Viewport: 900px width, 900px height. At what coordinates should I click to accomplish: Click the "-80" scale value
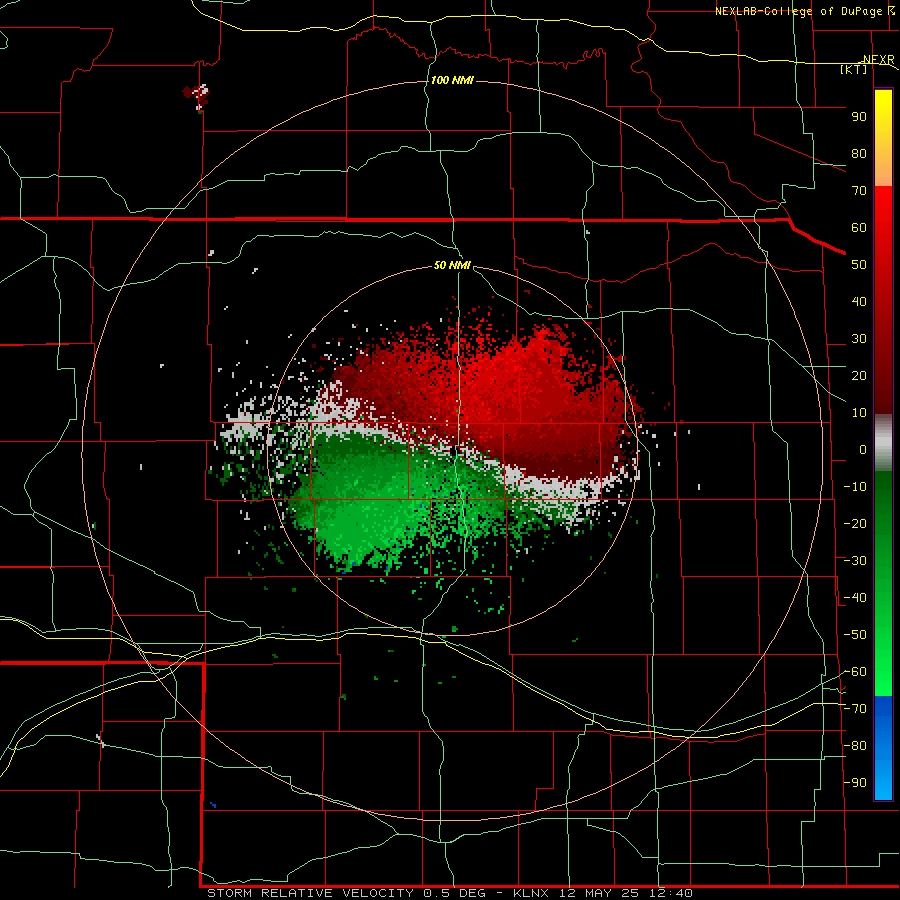tap(855, 746)
